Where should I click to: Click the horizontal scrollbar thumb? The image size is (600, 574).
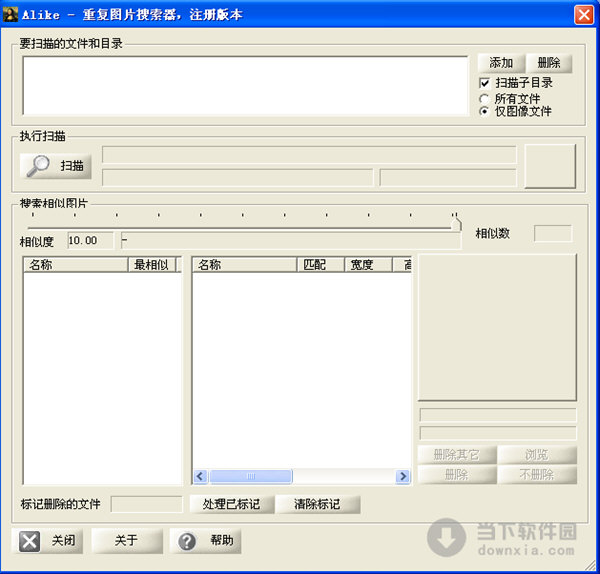(x=251, y=476)
